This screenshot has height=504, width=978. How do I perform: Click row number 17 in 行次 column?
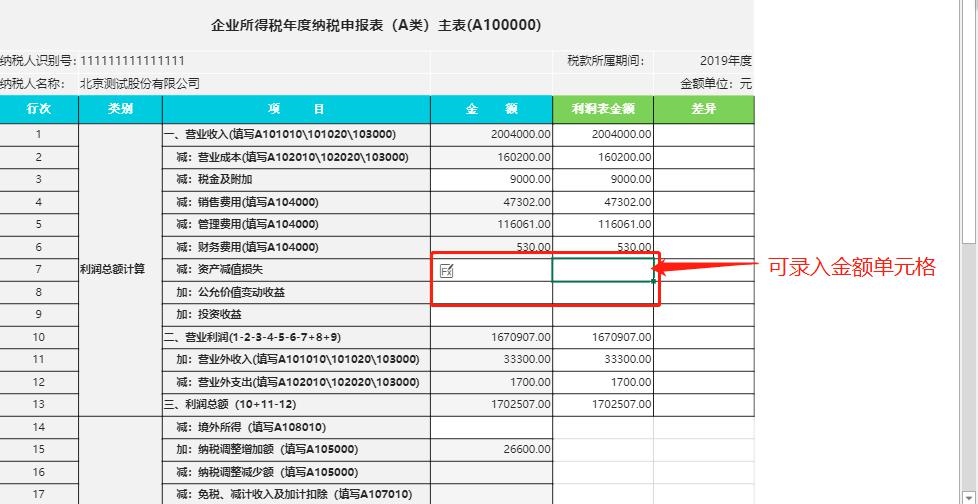click(39, 494)
